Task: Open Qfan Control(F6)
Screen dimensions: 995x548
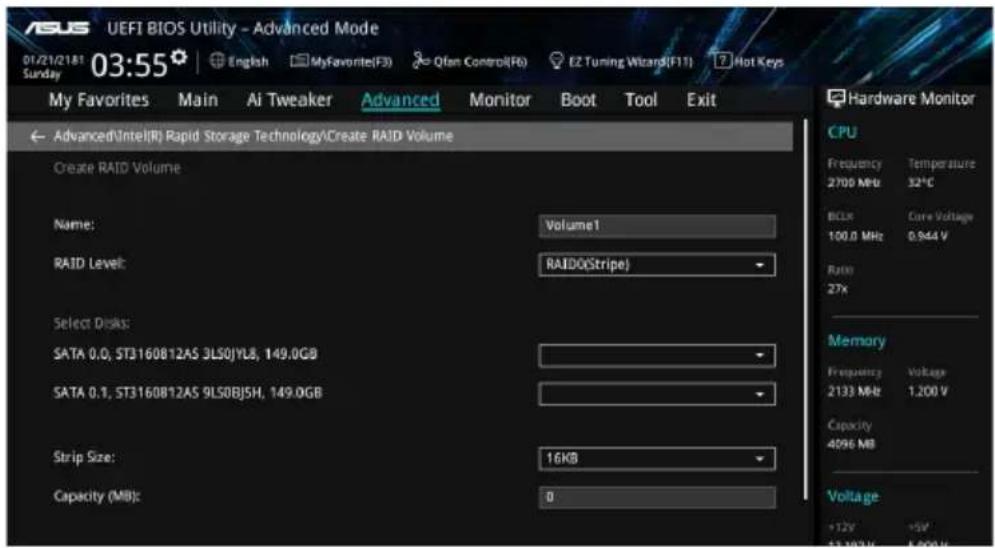Action: coord(470,62)
